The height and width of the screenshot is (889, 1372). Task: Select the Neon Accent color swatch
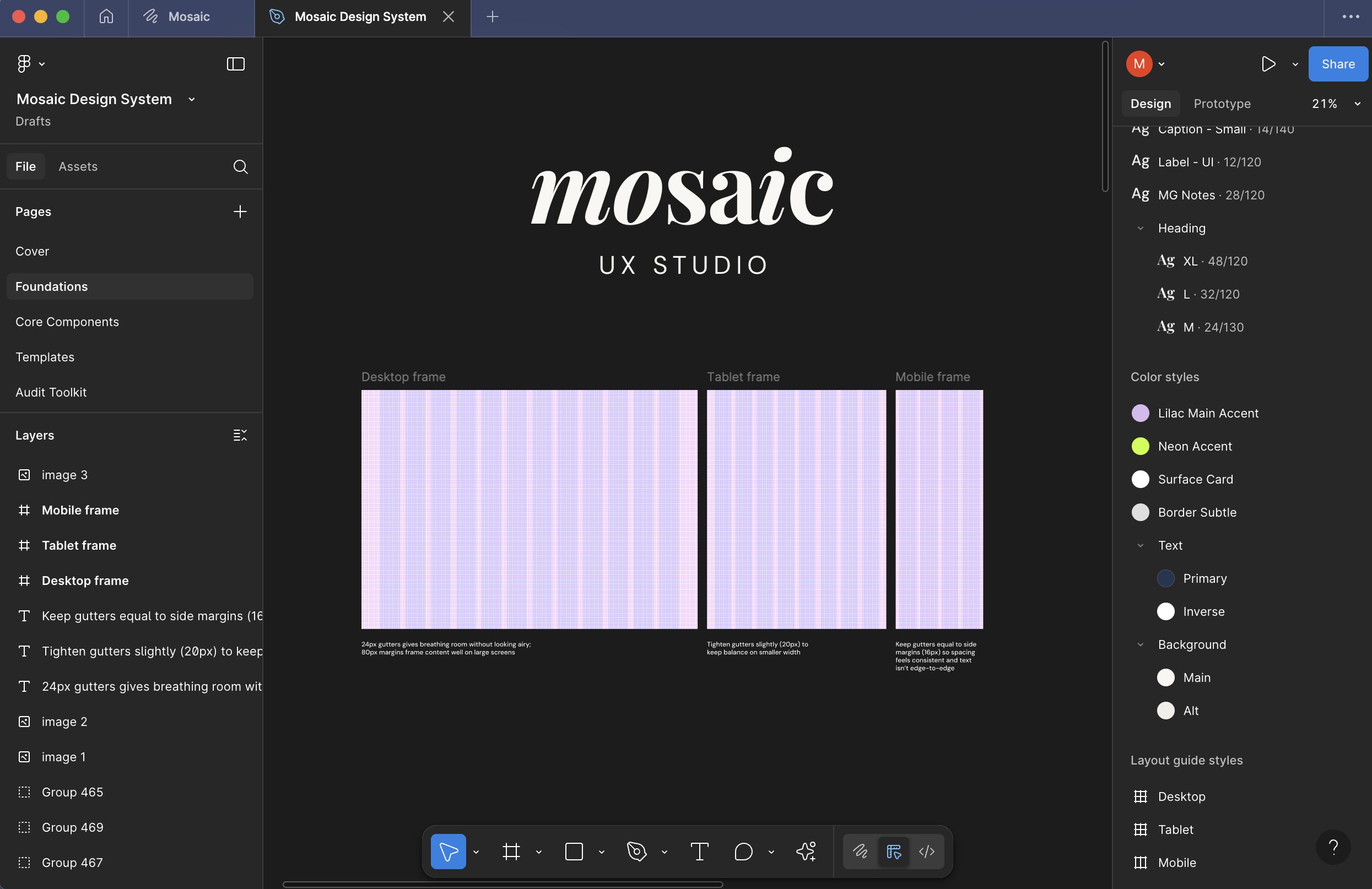pyautogui.click(x=1139, y=446)
